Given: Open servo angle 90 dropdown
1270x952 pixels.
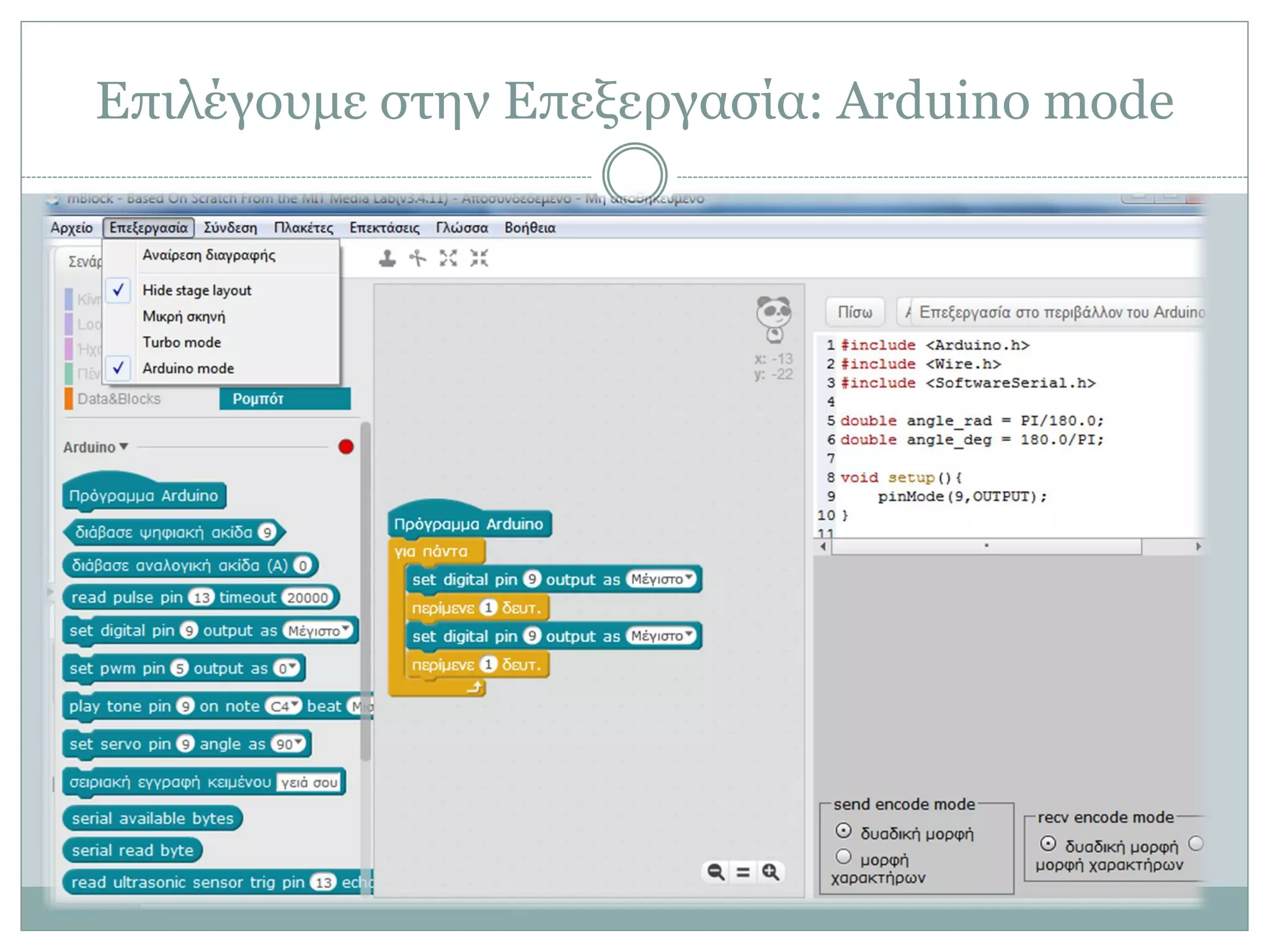Looking at the screenshot, I should 288,744.
